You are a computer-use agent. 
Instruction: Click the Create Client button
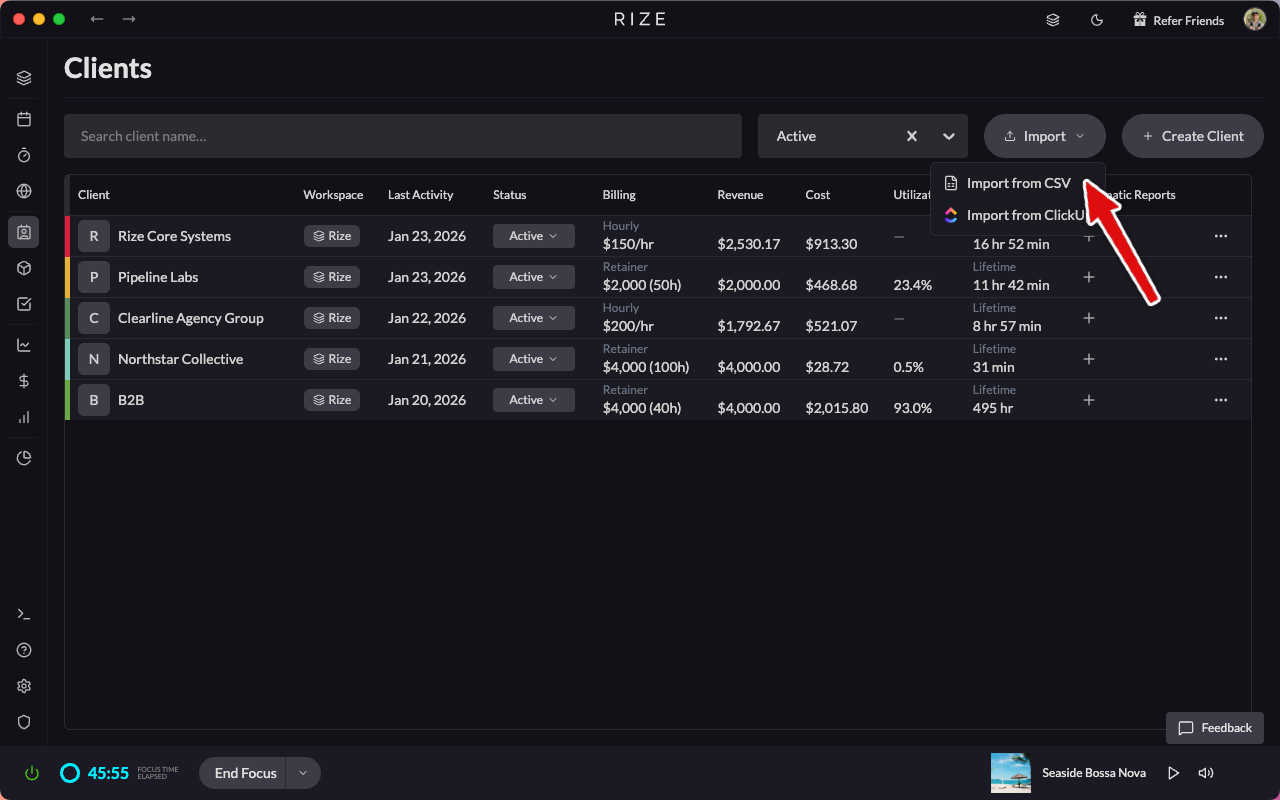[1192, 136]
